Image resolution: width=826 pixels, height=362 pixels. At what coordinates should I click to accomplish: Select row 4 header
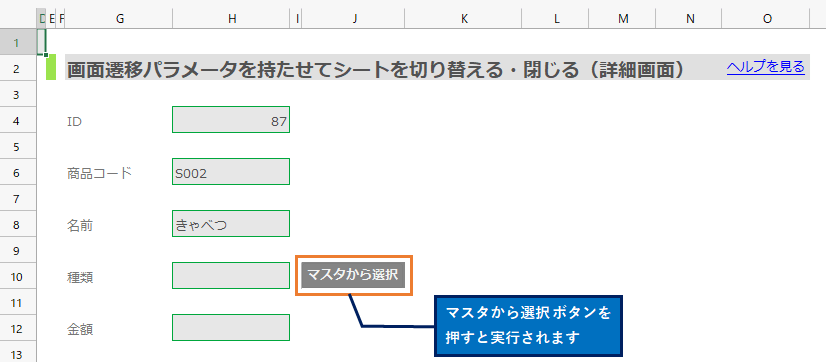click(18, 120)
